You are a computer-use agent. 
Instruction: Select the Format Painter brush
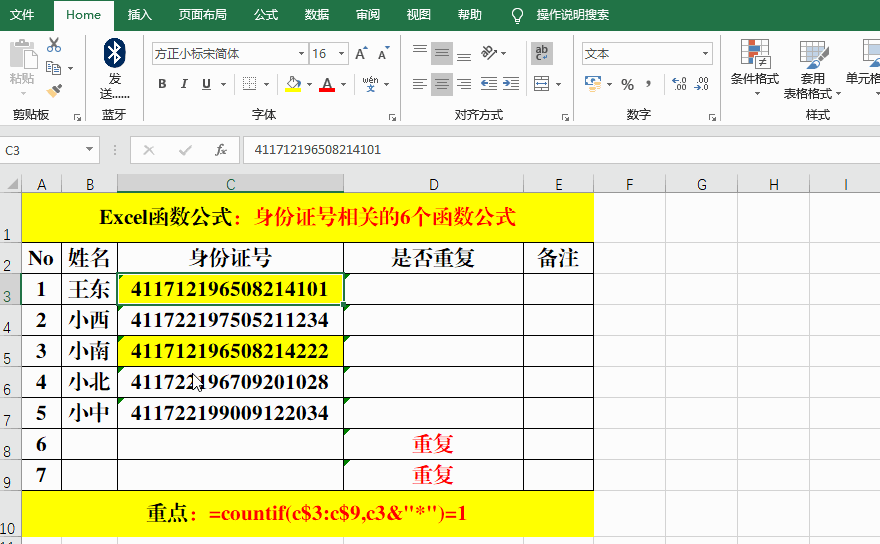[x=54, y=90]
